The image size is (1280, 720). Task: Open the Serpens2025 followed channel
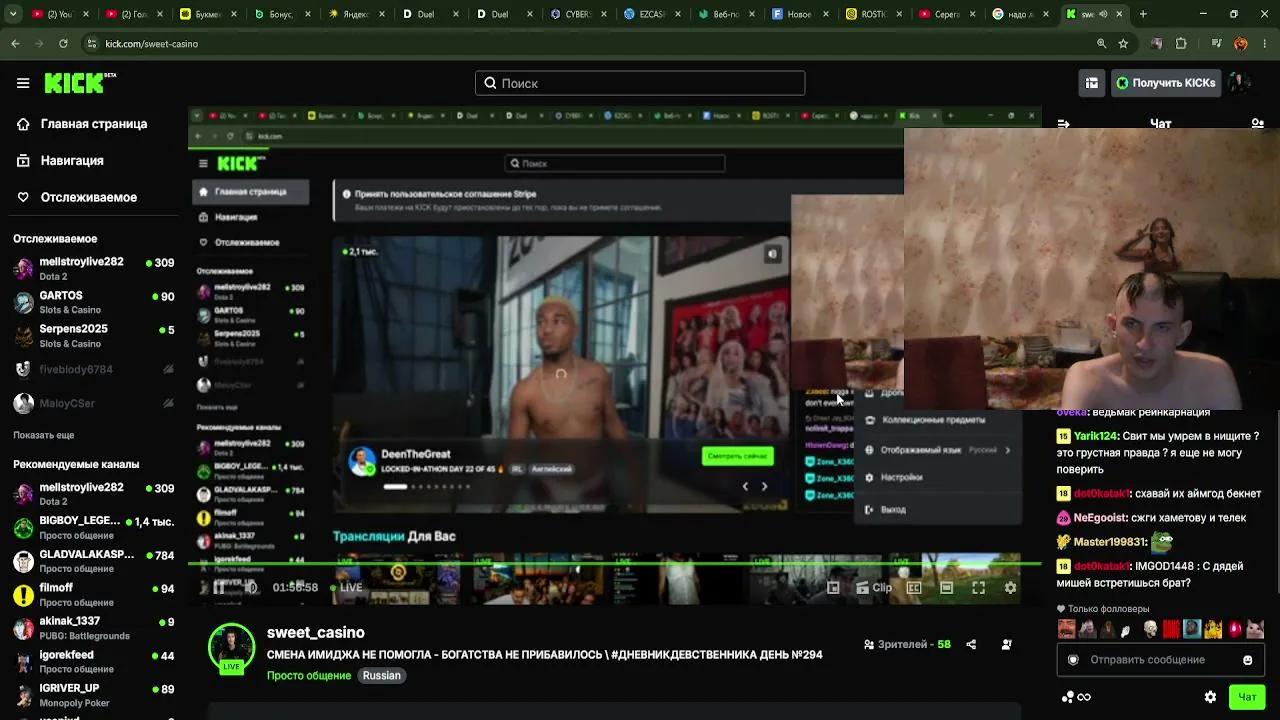(x=94, y=336)
